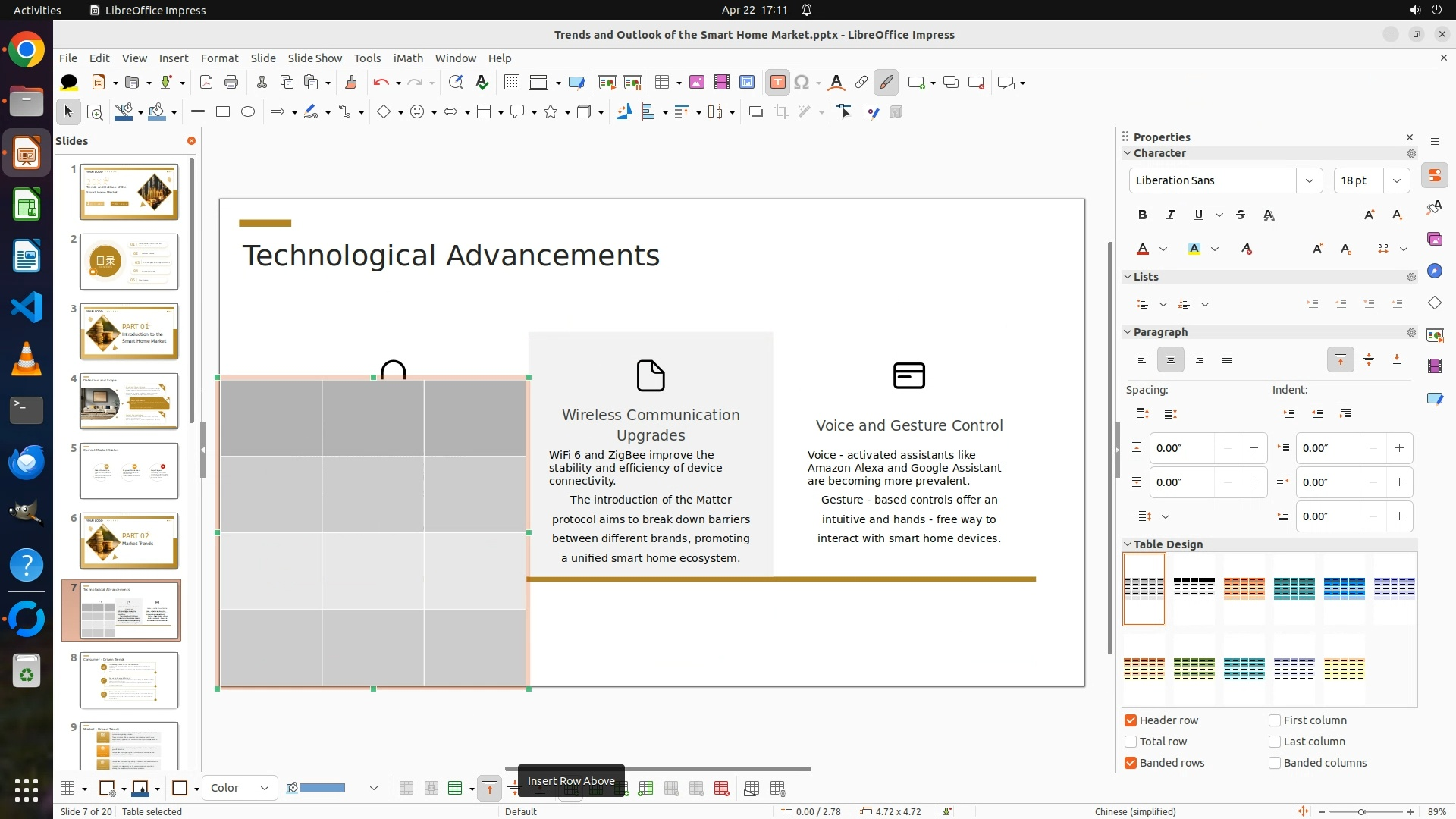Click the Insert Table toolbar icon
Viewport: 1456px width, 819px height.
[x=662, y=83]
